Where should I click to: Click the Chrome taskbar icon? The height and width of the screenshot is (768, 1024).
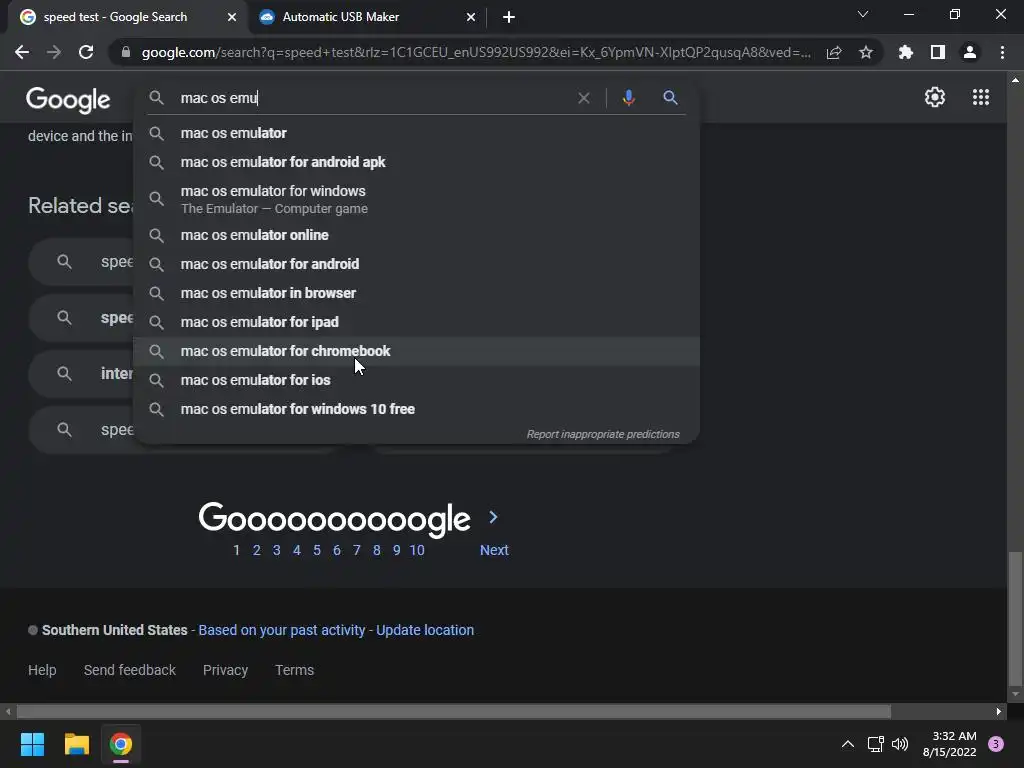click(121, 744)
